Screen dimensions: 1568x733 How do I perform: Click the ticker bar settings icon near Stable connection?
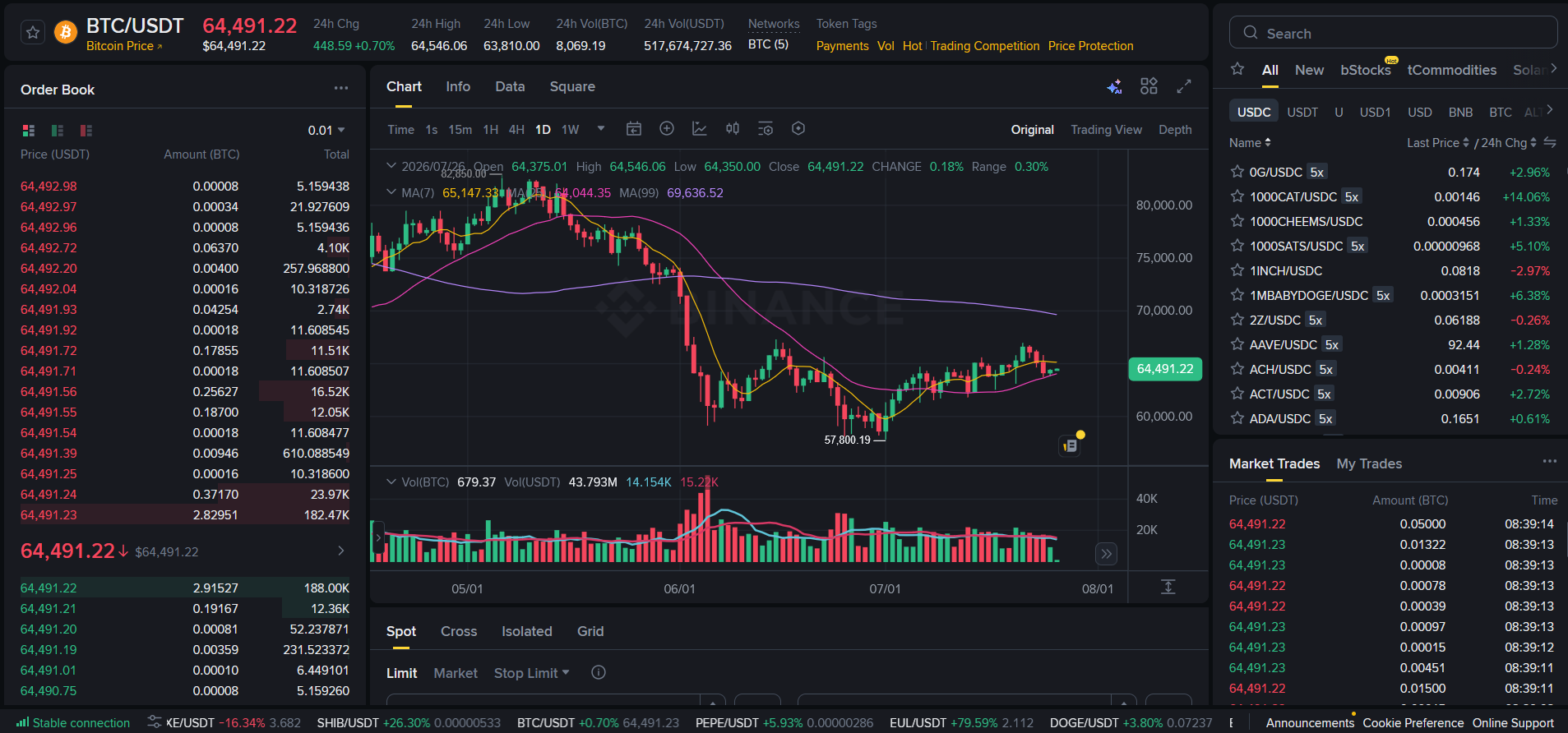154,722
